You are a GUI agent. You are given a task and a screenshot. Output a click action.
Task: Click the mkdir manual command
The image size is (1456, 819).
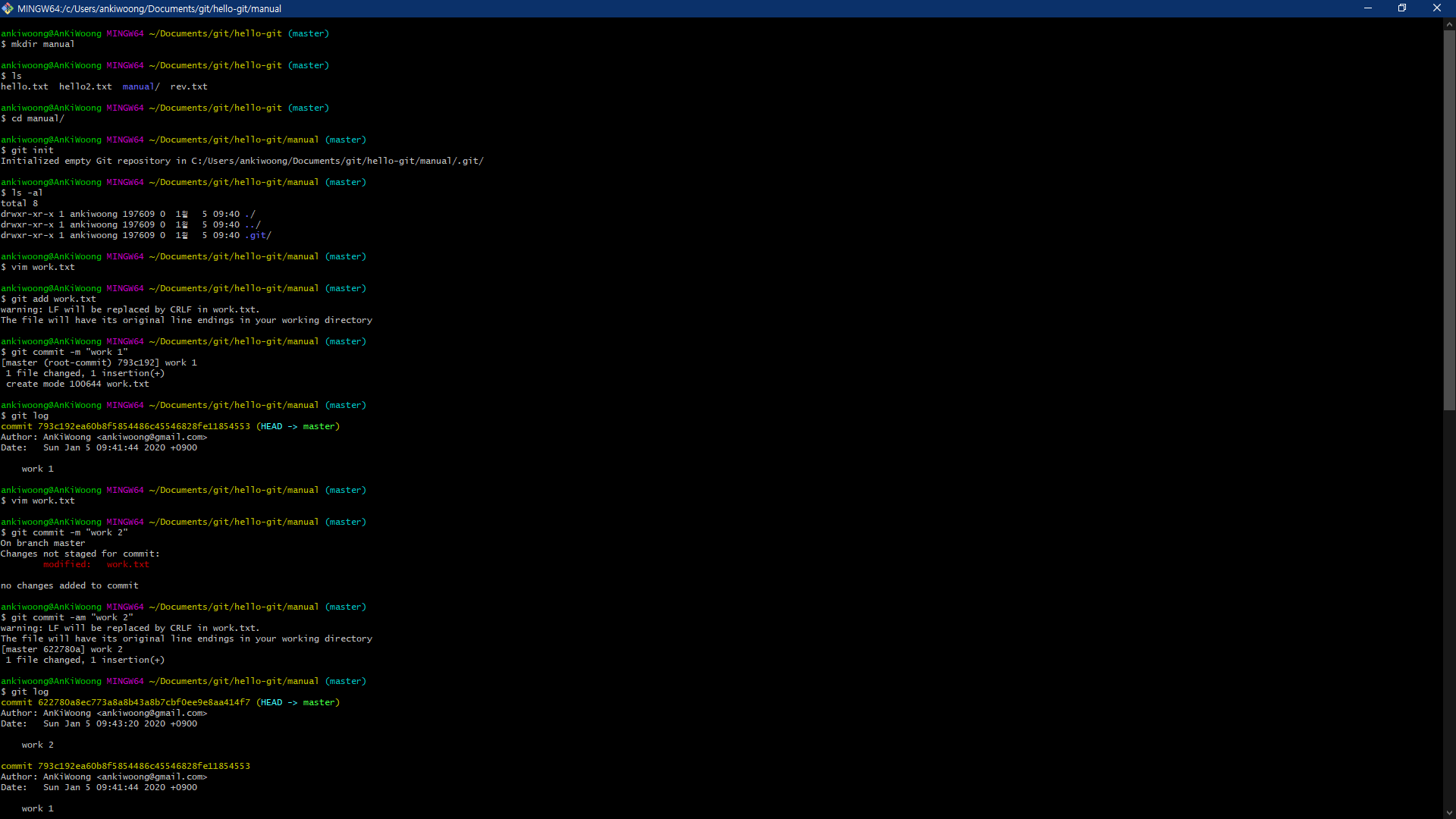point(42,44)
